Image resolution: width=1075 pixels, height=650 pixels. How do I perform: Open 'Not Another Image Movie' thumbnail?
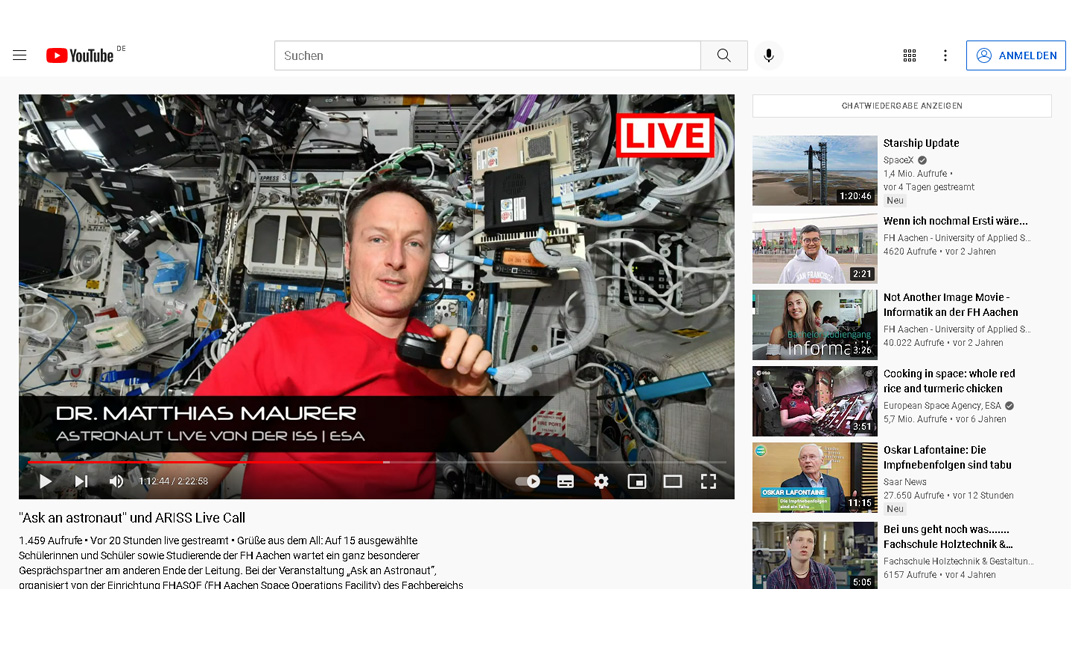[x=814, y=325]
